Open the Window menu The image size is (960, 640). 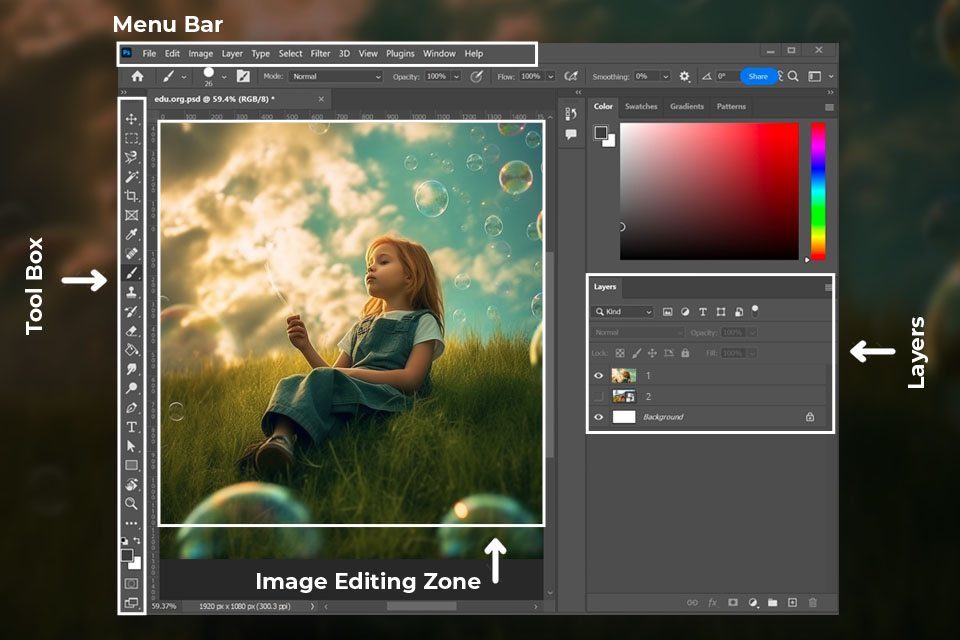[439, 53]
